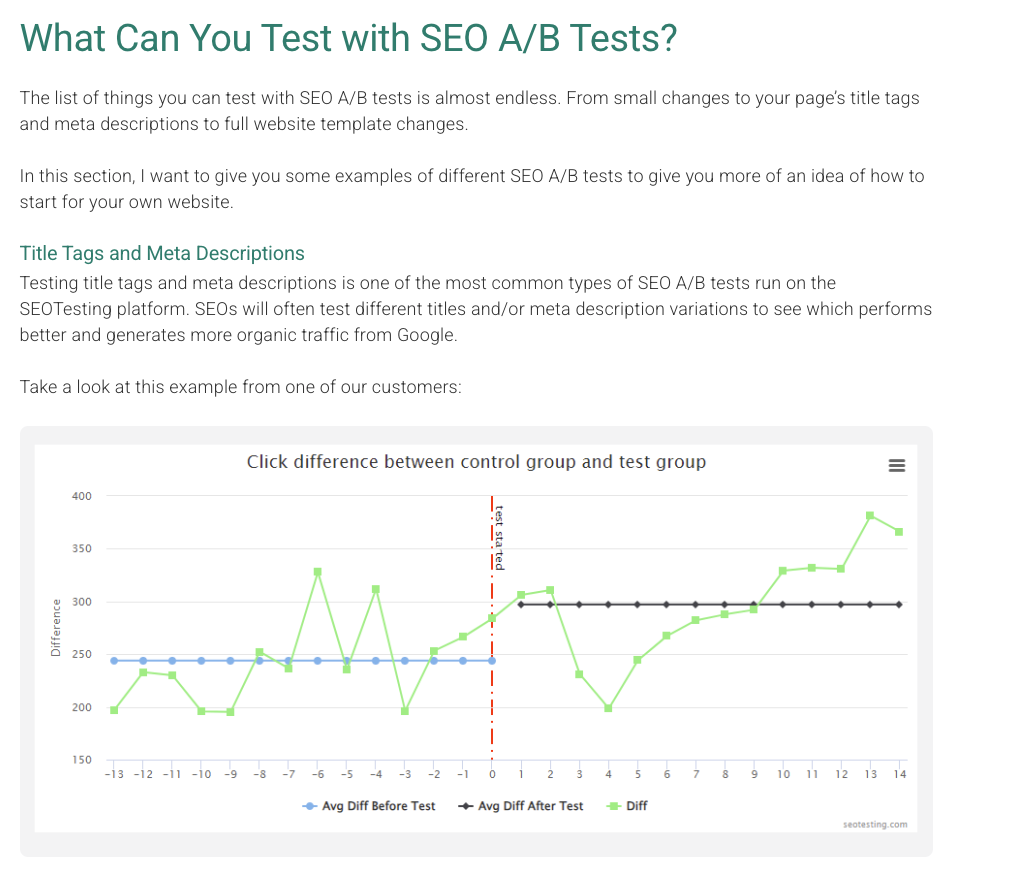Open the seotesting.com chart credit link
Image resolution: width=1011 pixels, height=873 pixels.
point(874,825)
